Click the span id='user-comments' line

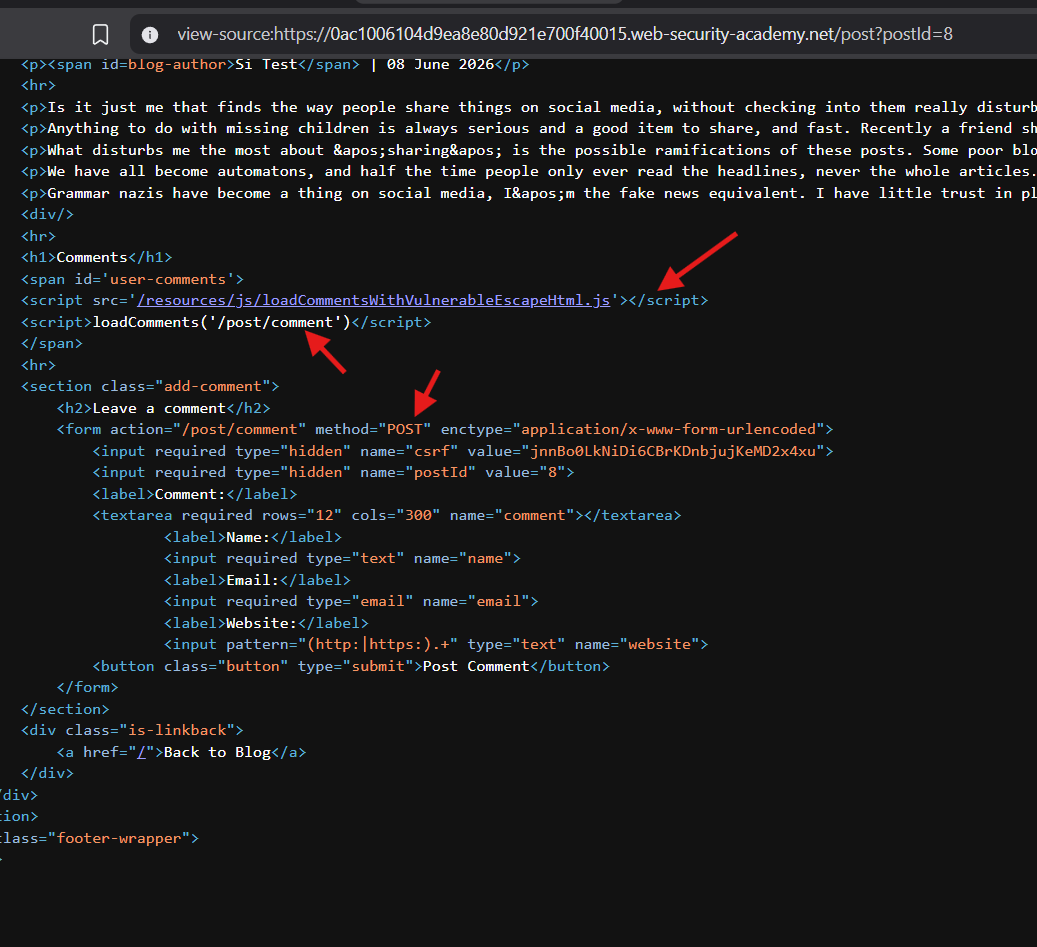click(x=132, y=279)
